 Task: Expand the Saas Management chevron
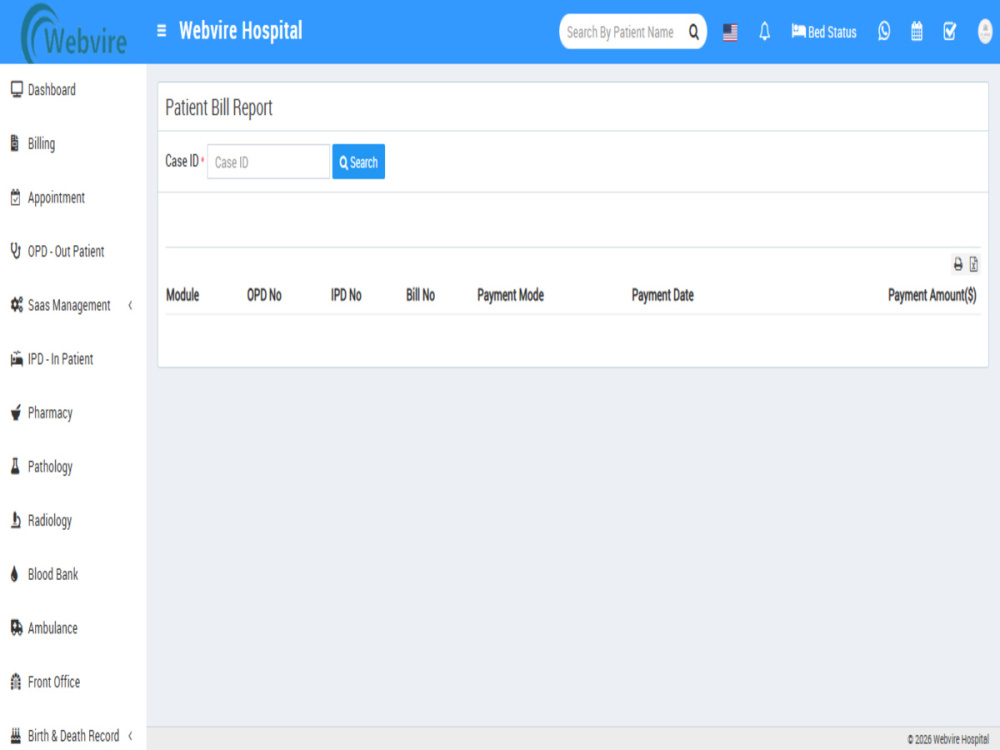(130, 305)
